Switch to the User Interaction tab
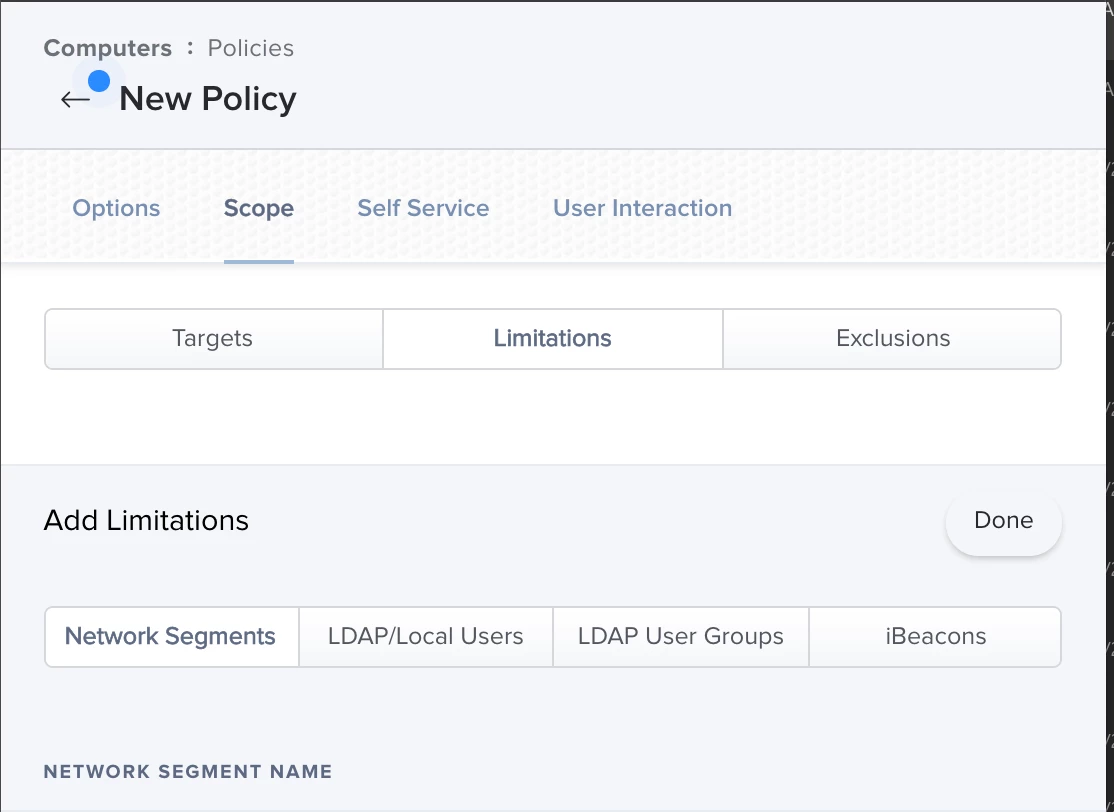The height and width of the screenshot is (812, 1114). coord(642,208)
